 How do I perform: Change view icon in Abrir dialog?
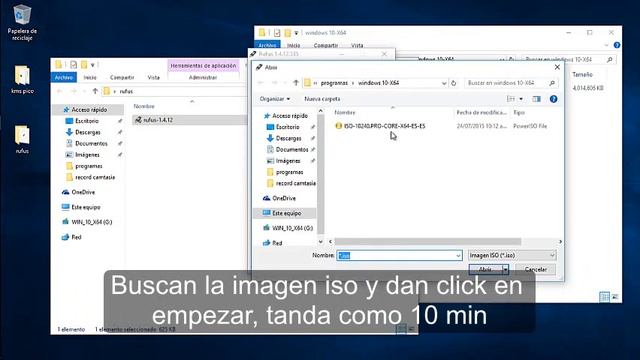[511, 99]
